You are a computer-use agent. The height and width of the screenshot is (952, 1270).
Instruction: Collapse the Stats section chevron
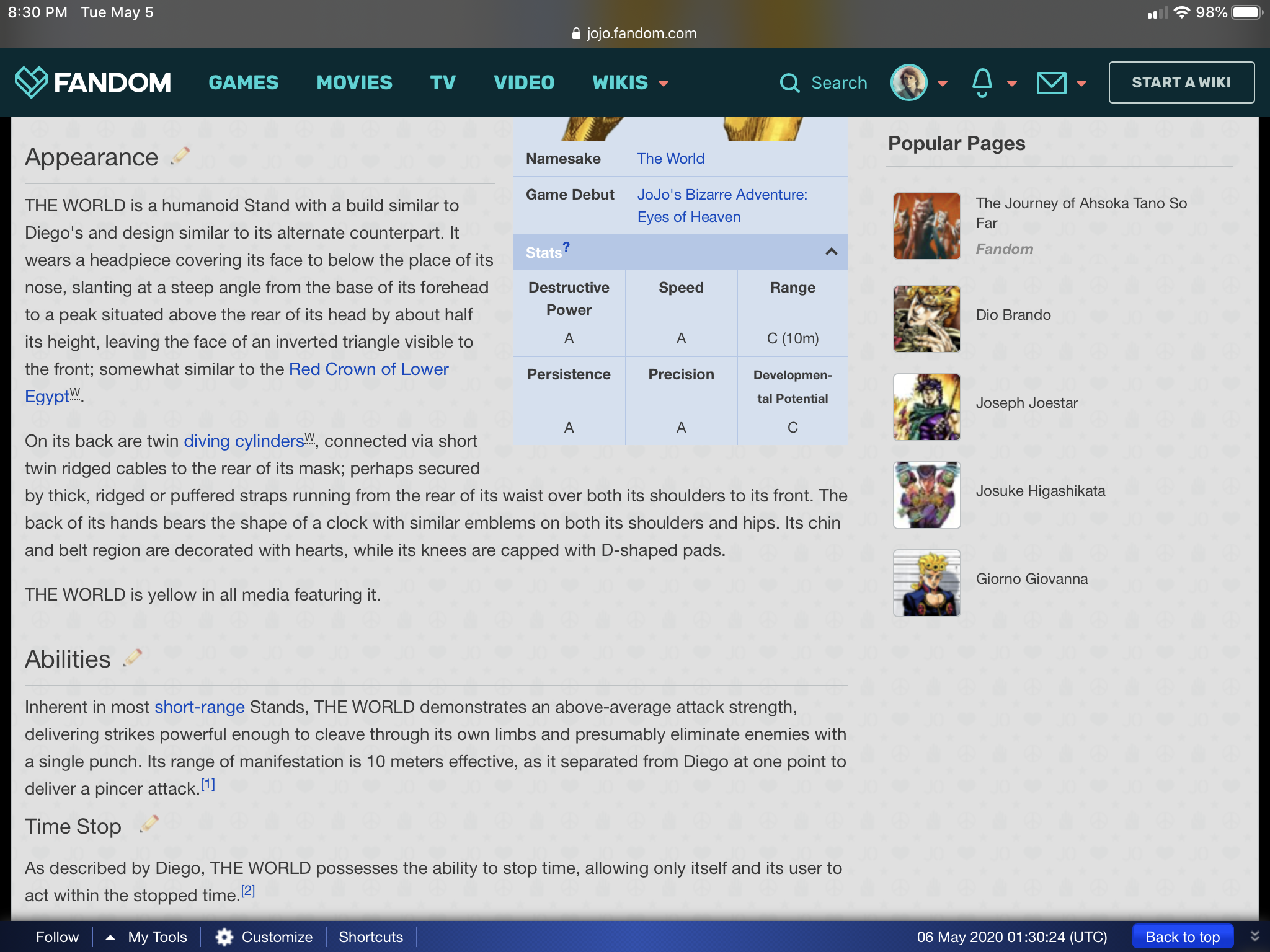click(x=831, y=252)
